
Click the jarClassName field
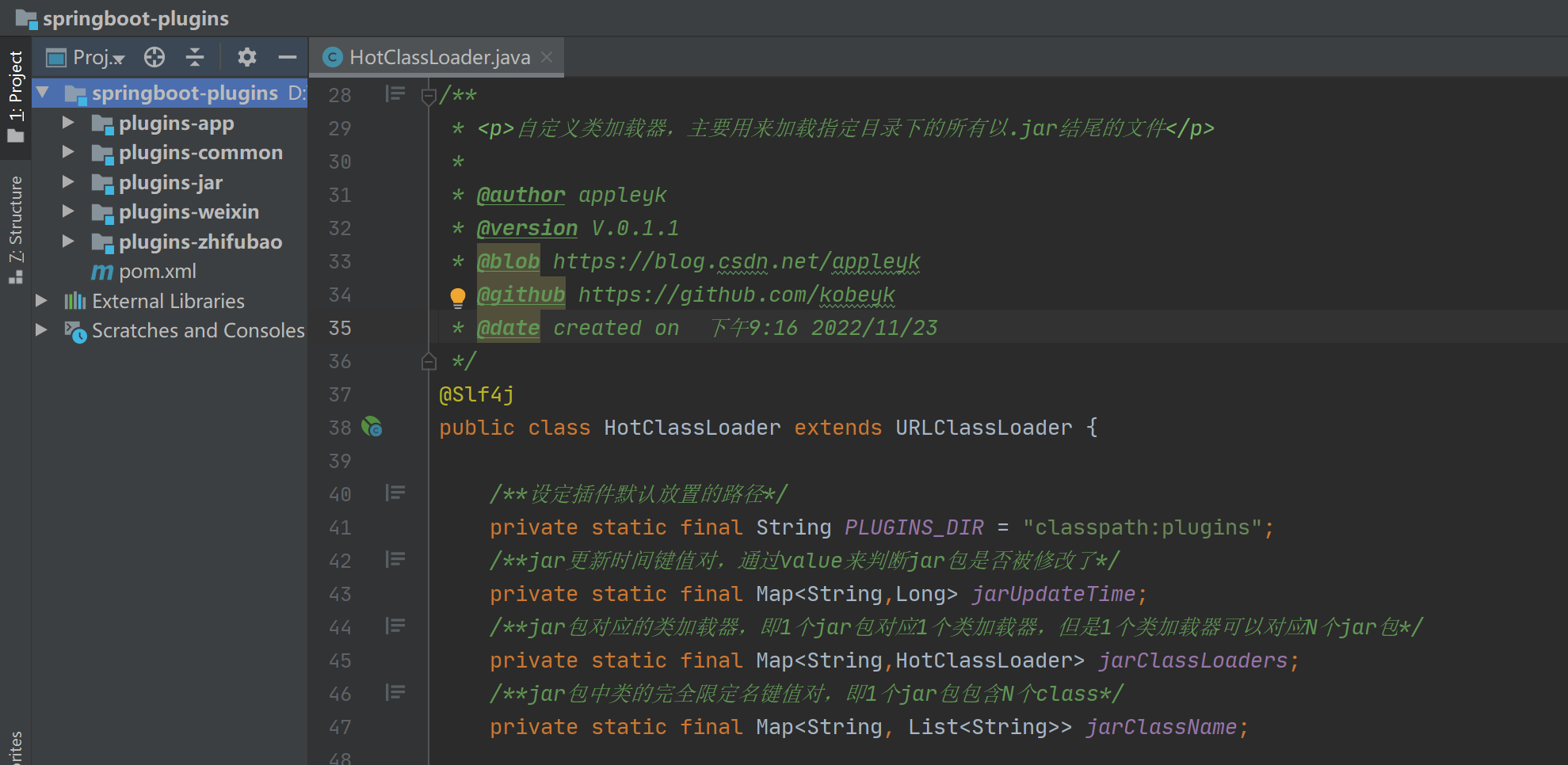pyautogui.click(x=1161, y=727)
